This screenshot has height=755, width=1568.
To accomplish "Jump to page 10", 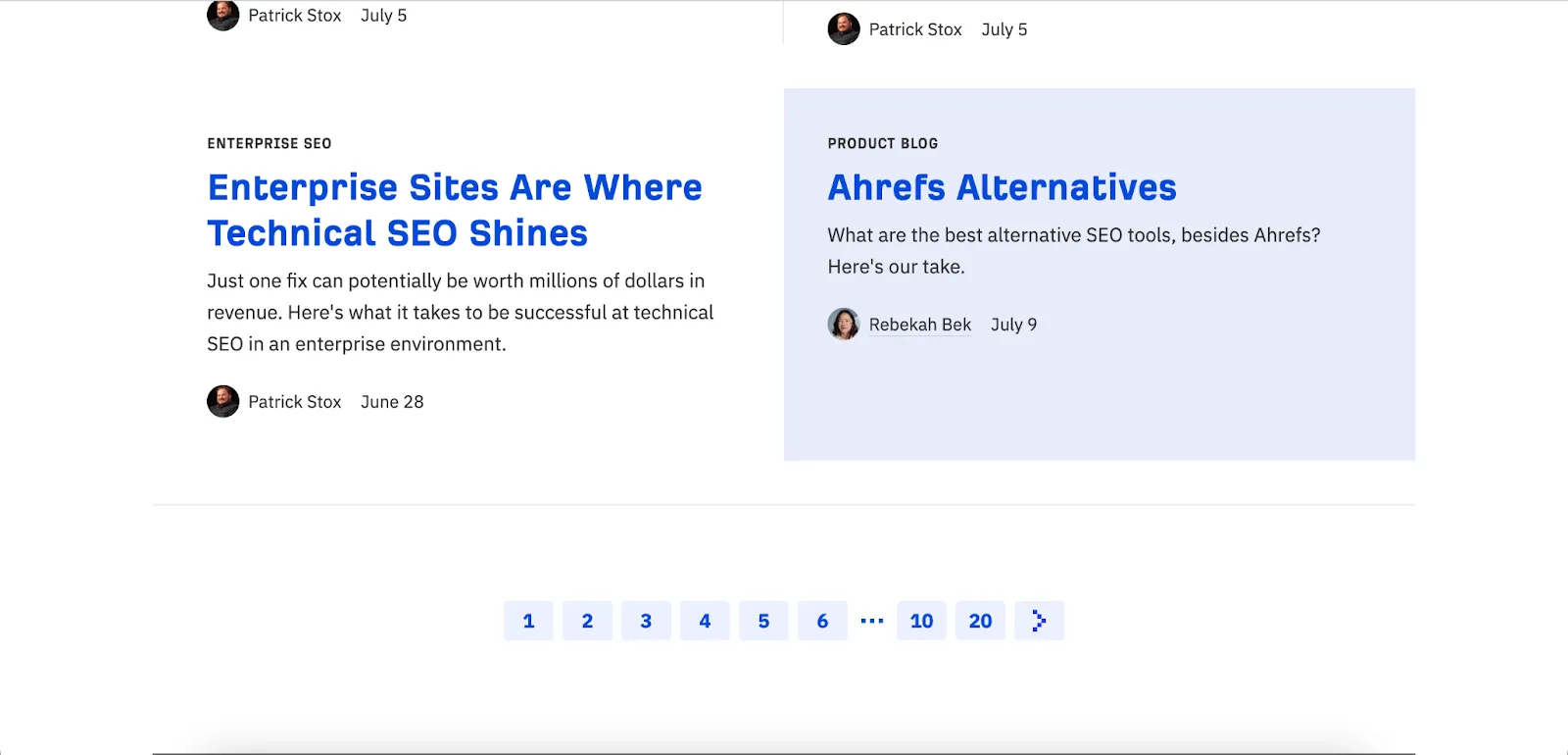I will point(921,621).
